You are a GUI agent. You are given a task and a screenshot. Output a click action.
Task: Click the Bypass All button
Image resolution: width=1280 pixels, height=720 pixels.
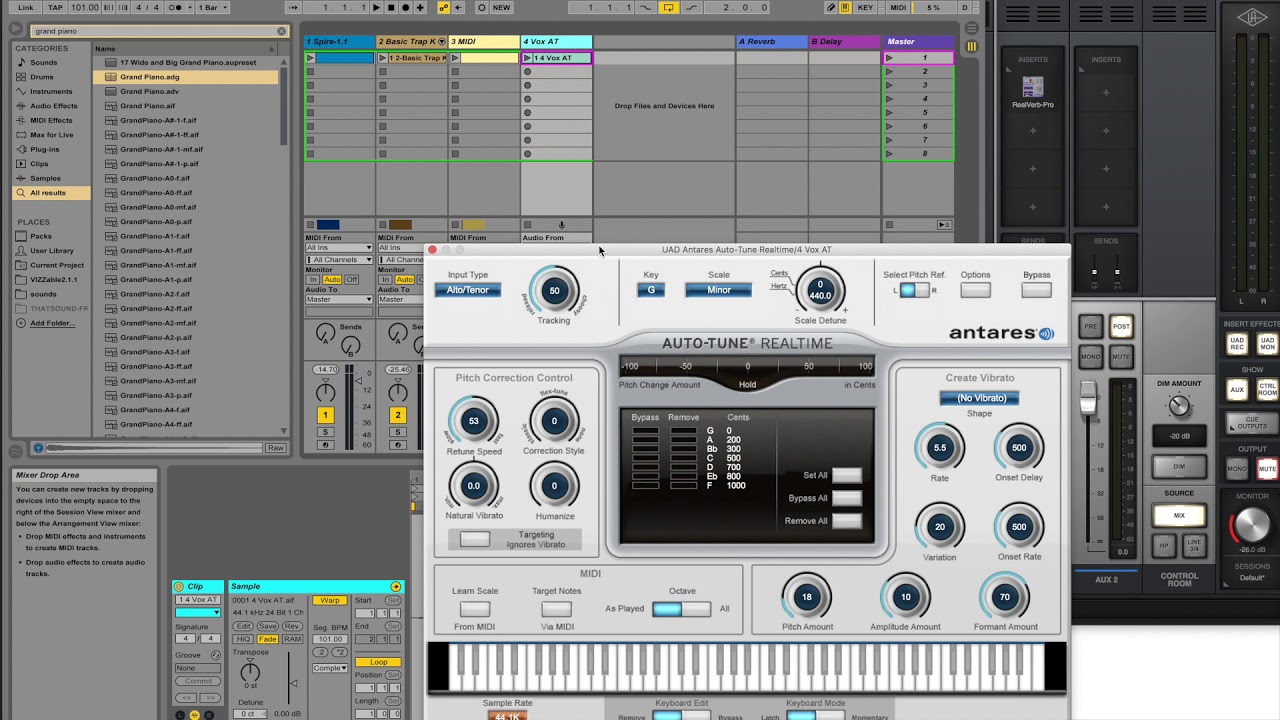tap(846, 498)
